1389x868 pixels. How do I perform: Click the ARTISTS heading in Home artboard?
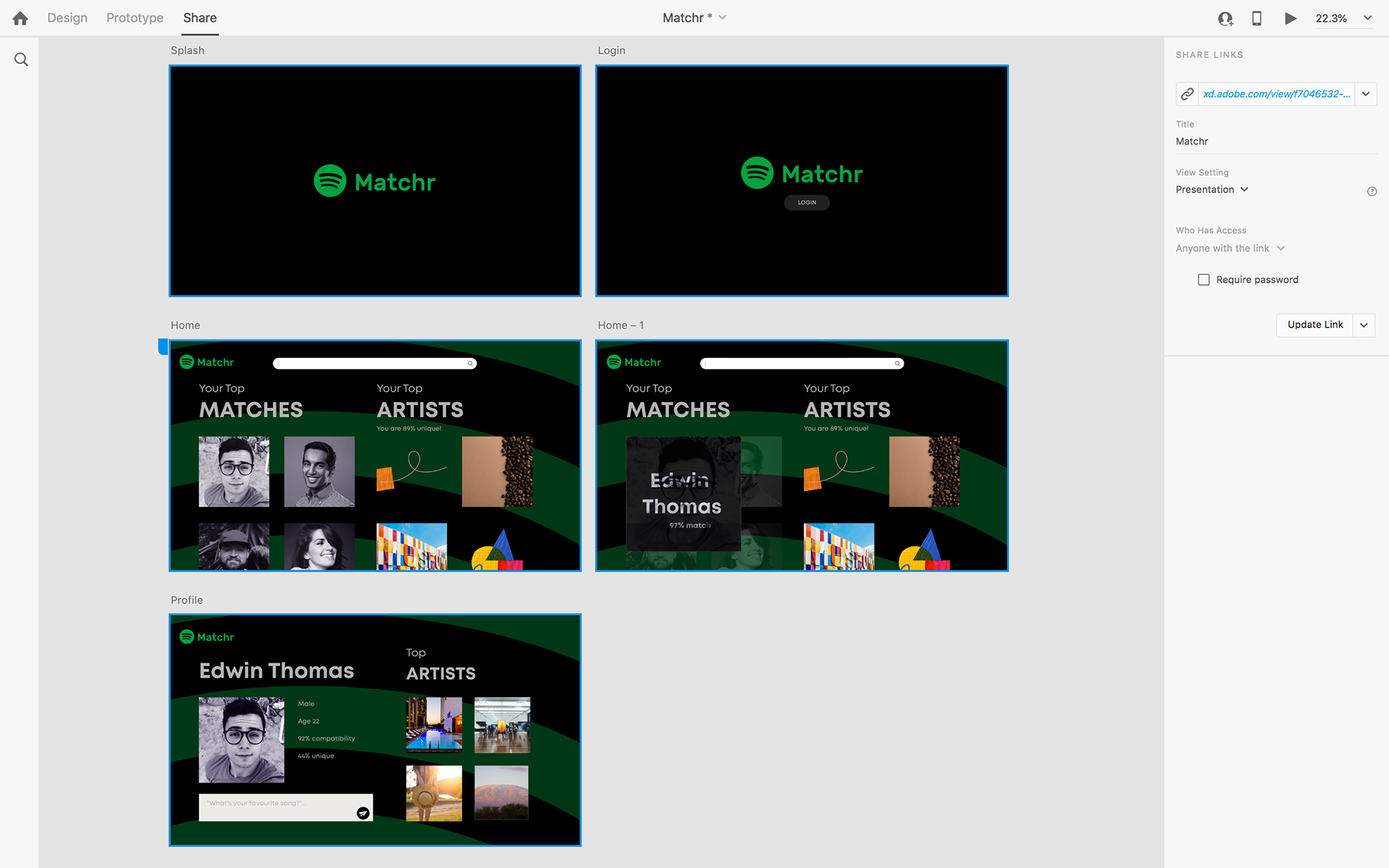pos(420,410)
